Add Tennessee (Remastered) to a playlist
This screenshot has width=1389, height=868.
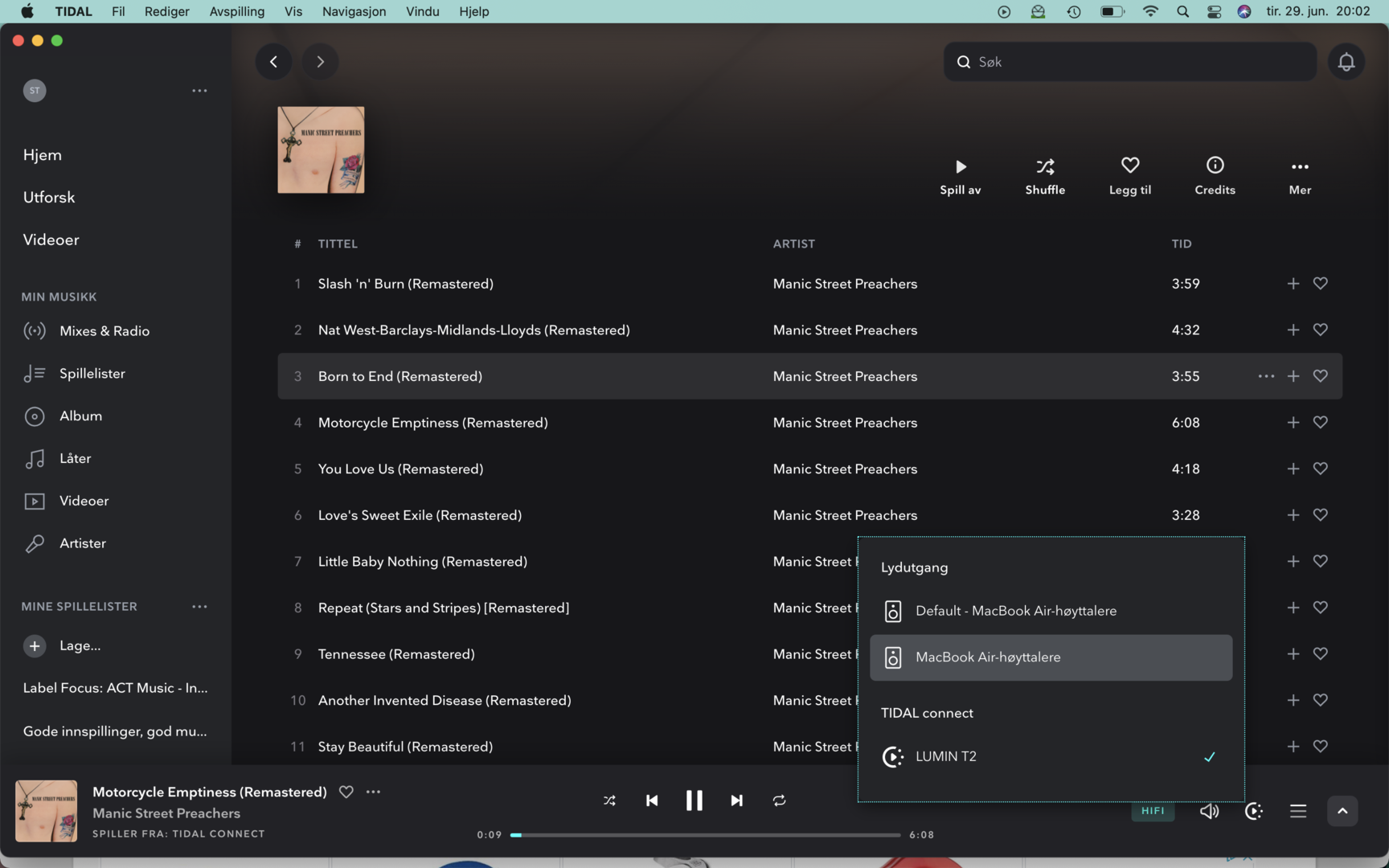point(1293,654)
